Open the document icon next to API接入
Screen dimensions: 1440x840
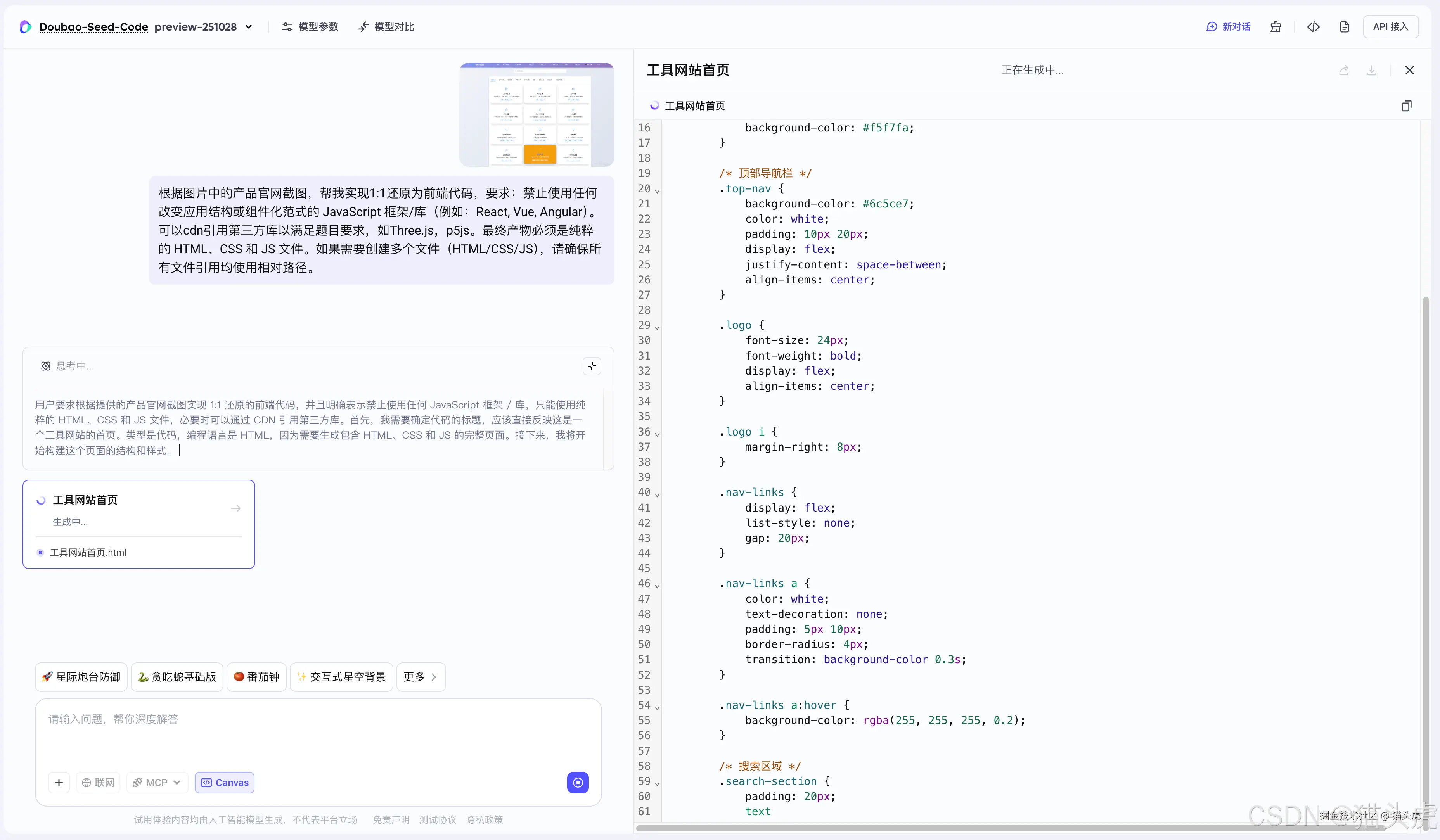1344,26
